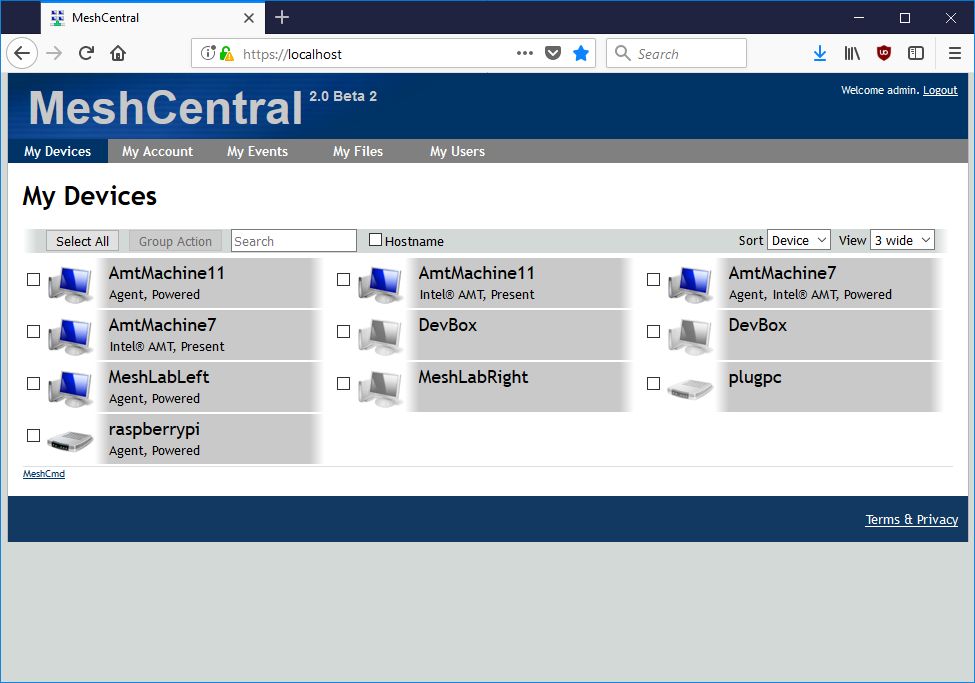Viewport: 975px width, 683px height.
Task: Bookmark page with the star icon
Action: point(581,54)
